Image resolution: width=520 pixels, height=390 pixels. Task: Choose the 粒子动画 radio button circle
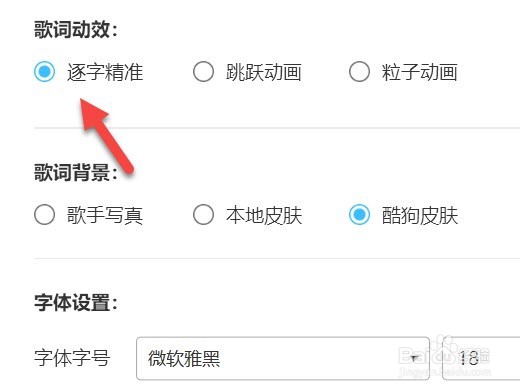359,72
